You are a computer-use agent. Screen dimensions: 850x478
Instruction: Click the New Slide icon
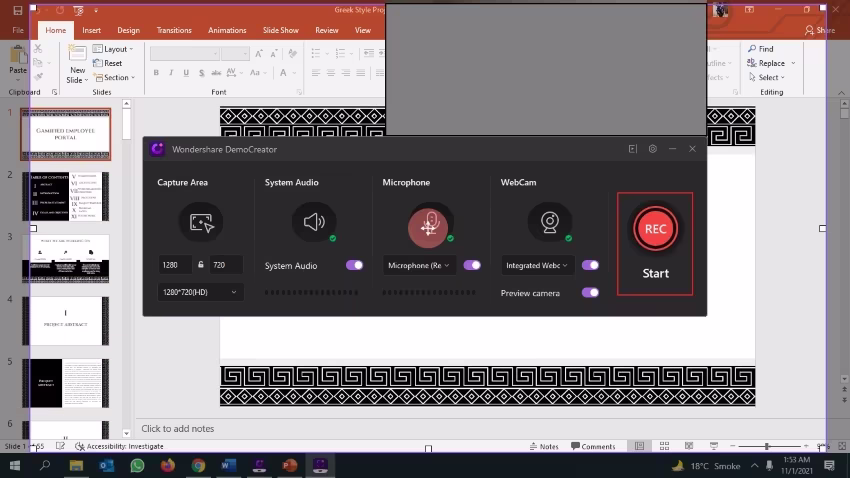77,54
